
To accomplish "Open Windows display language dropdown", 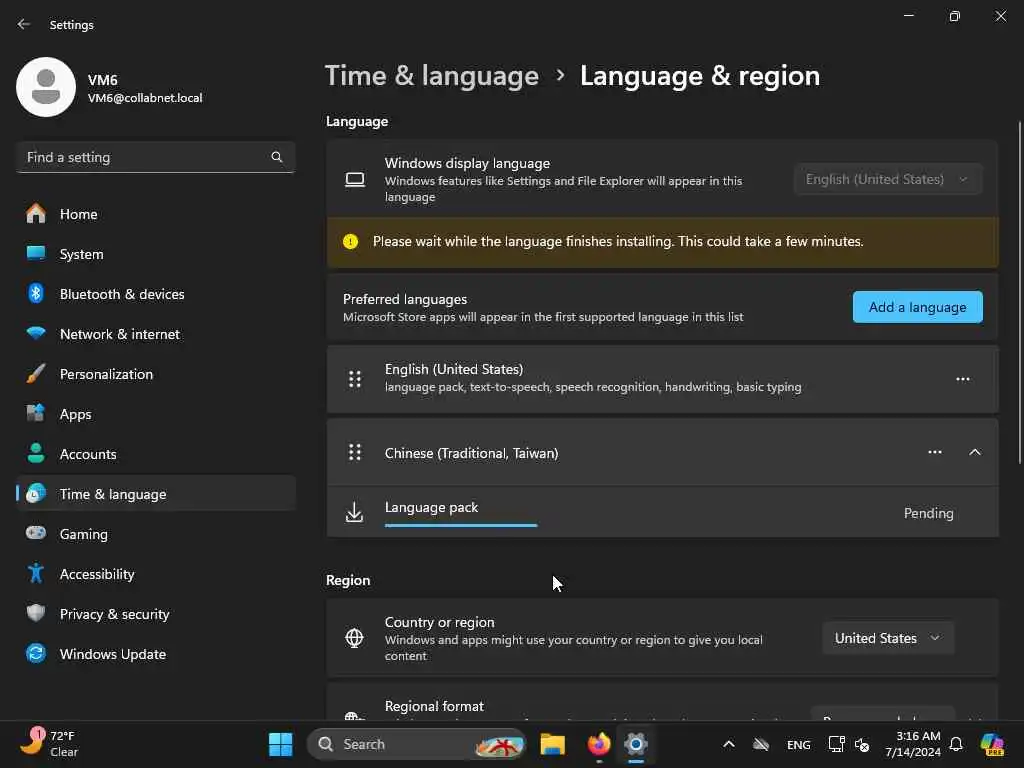I will (888, 179).
